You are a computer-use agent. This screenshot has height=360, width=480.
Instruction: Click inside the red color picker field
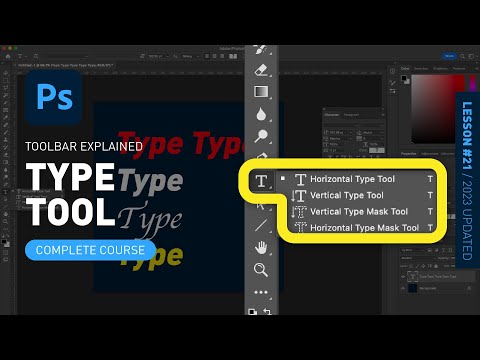point(438,109)
